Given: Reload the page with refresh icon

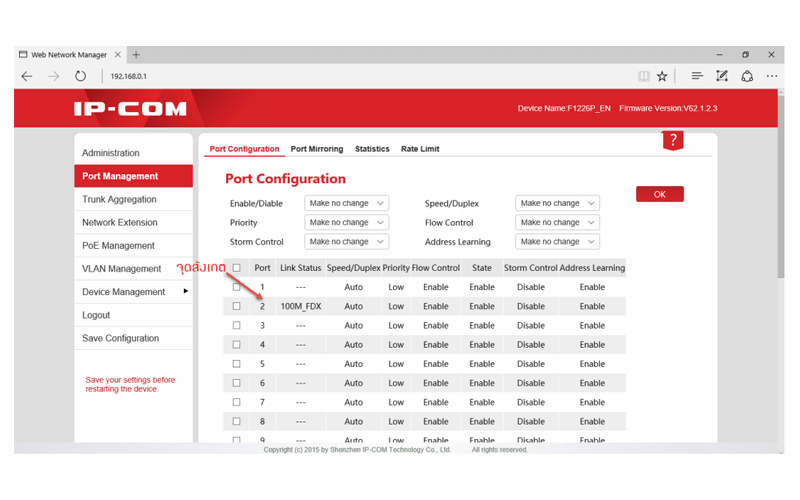Looking at the screenshot, I should [x=80, y=77].
